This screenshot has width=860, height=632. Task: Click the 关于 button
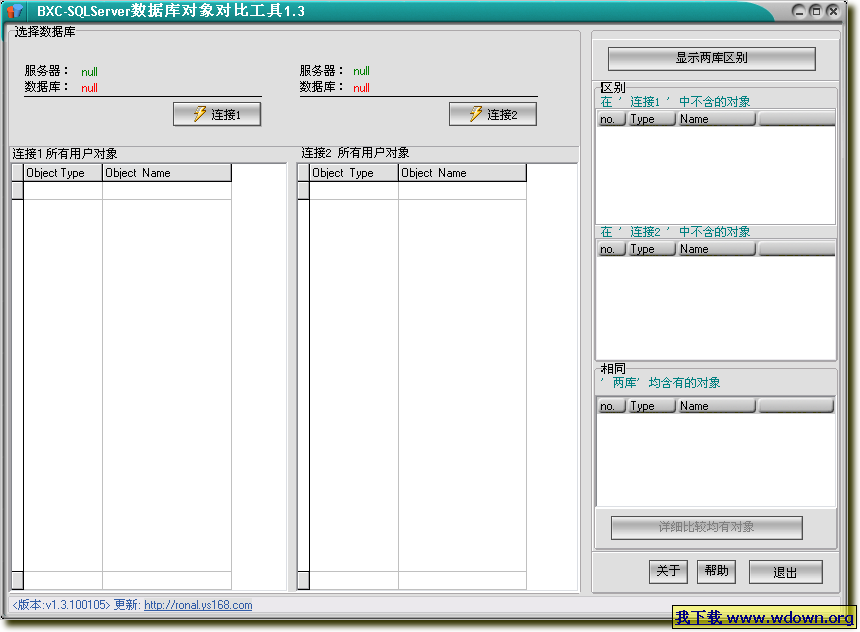[x=667, y=571]
